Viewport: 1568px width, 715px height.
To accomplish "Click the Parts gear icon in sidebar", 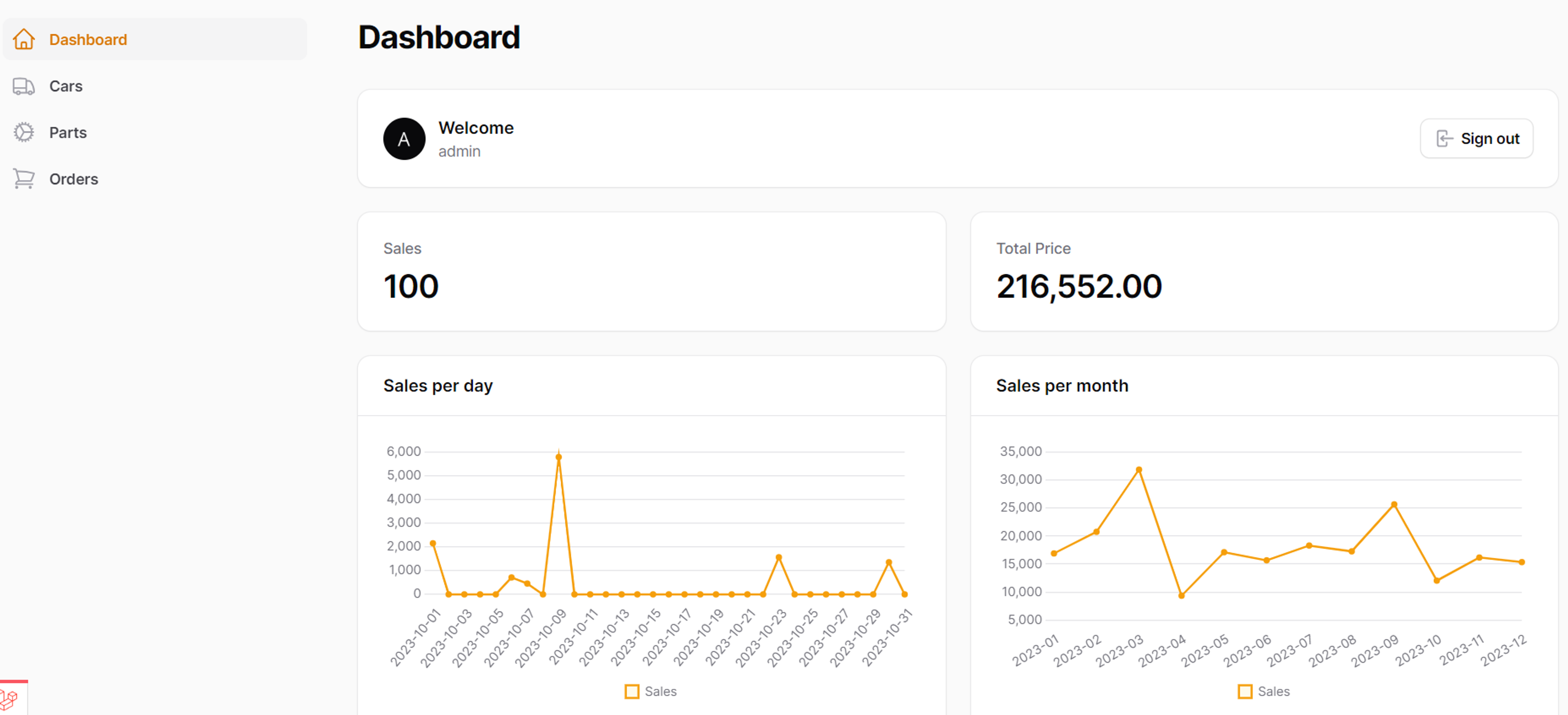I will coord(24,131).
